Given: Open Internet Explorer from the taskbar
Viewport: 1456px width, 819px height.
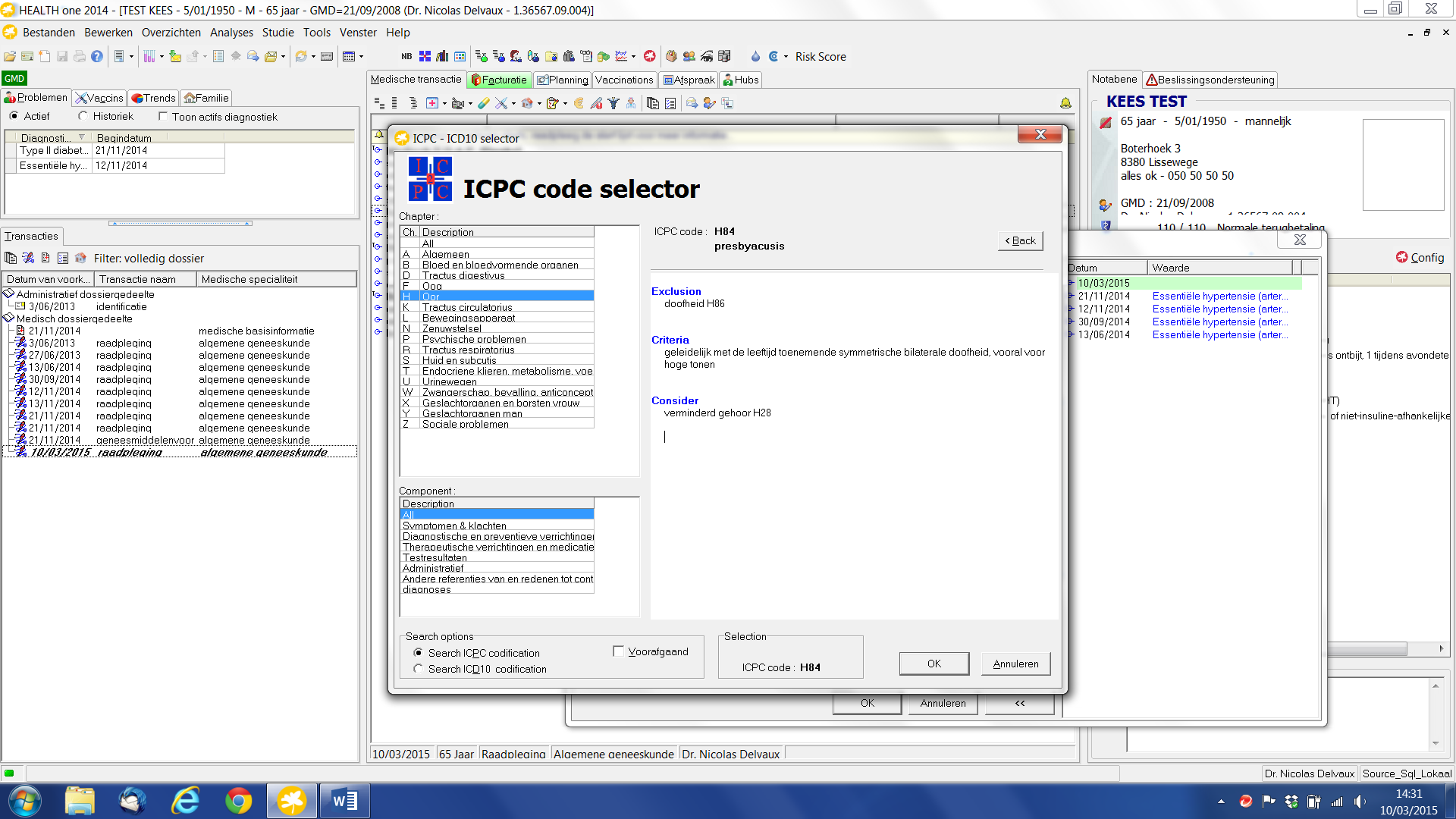Looking at the screenshot, I should pos(185,801).
